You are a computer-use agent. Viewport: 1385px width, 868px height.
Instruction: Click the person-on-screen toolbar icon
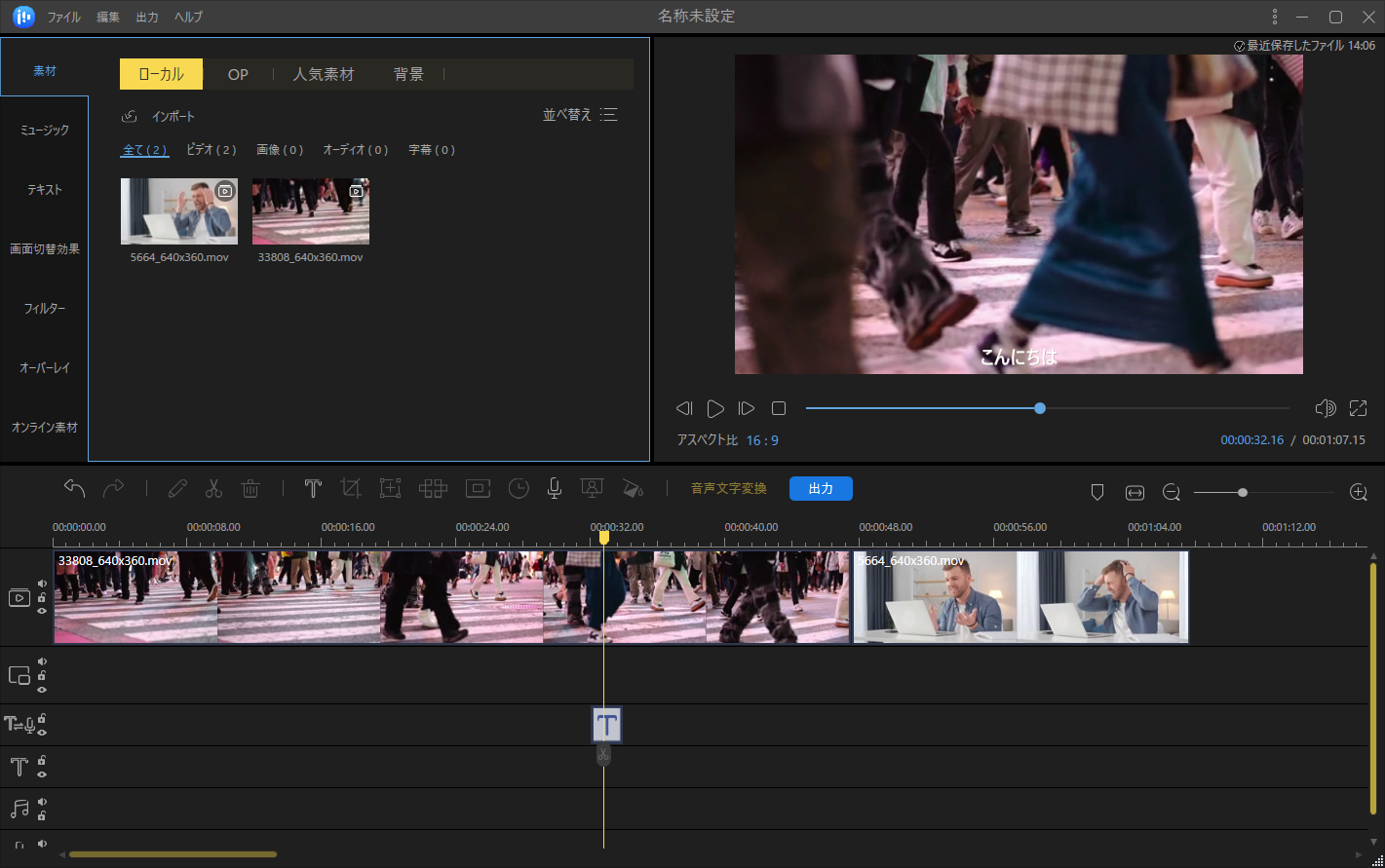[591, 488]
